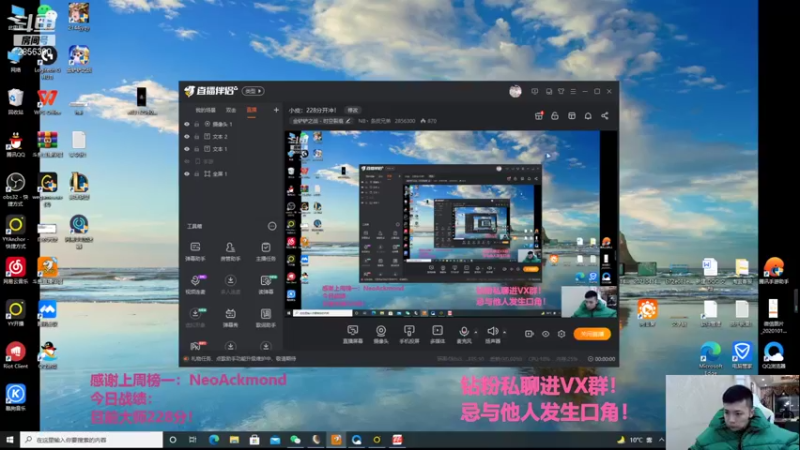Hide the 摄像头 1 layer
Screen dimensions: 800x450
(x=187, y=124)
